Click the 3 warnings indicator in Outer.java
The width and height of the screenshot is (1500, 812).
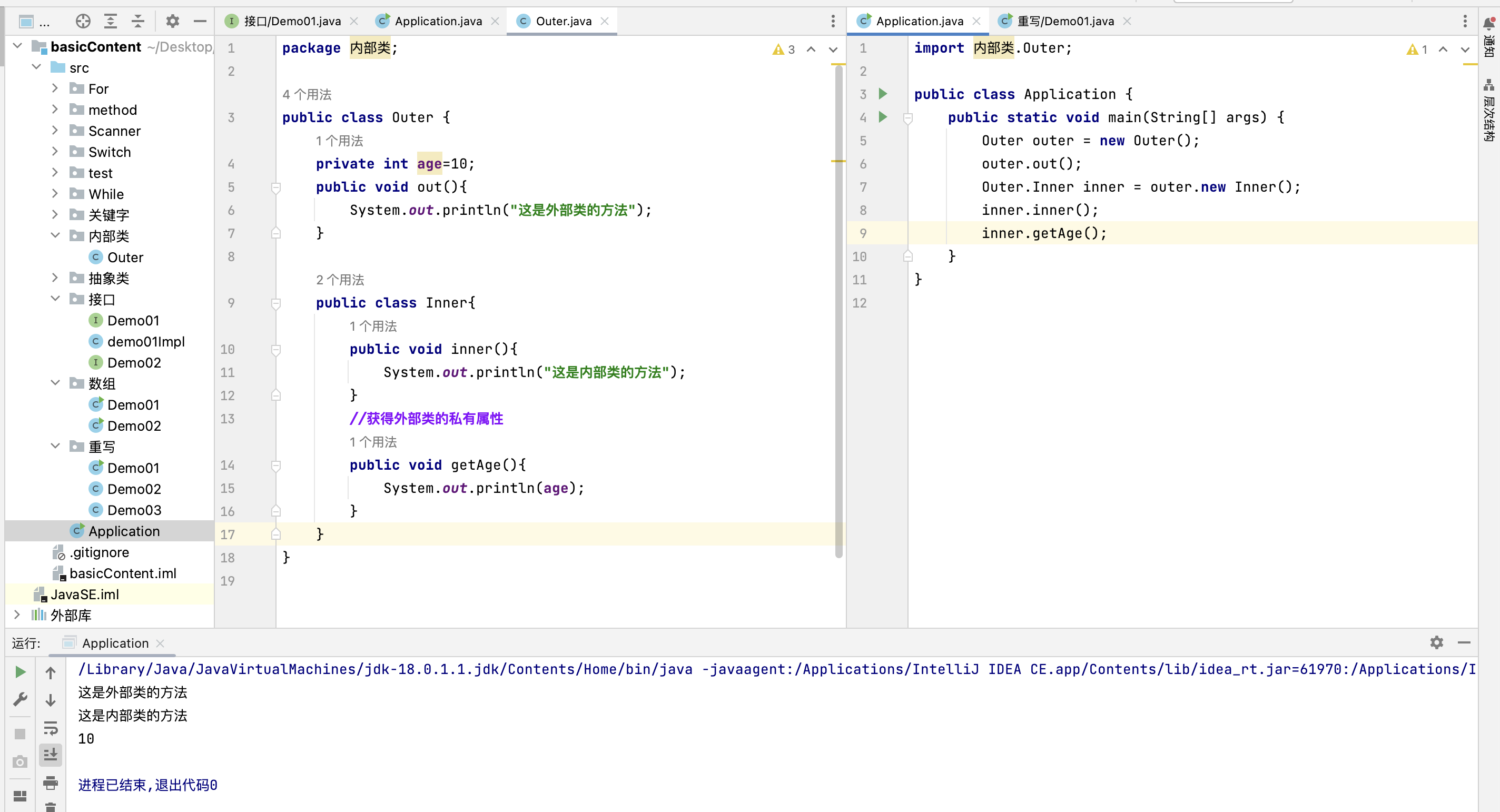(784, 49)
